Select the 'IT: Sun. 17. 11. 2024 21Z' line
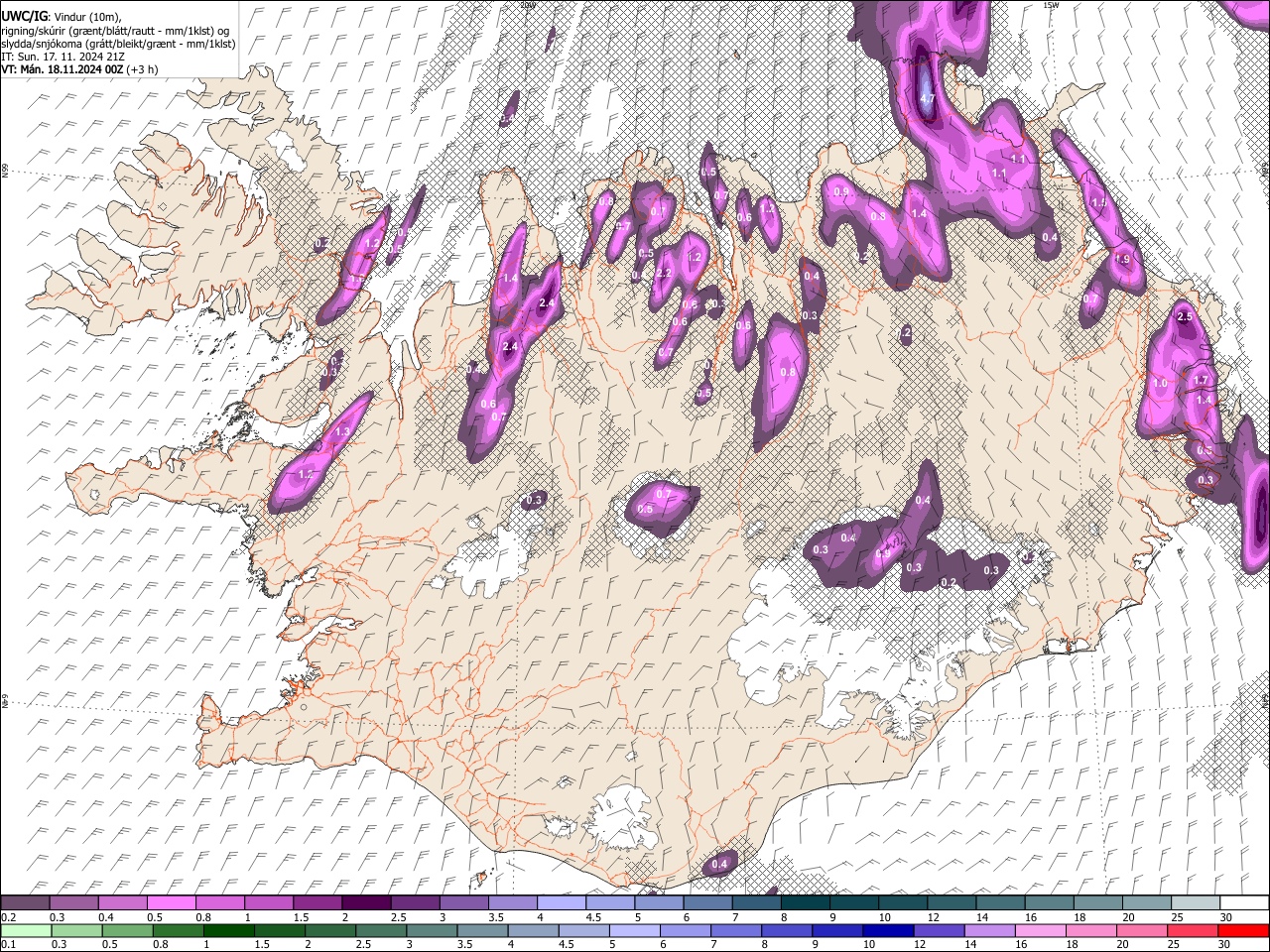Screen dimensions: 1270x952 (x=63, y=56)
